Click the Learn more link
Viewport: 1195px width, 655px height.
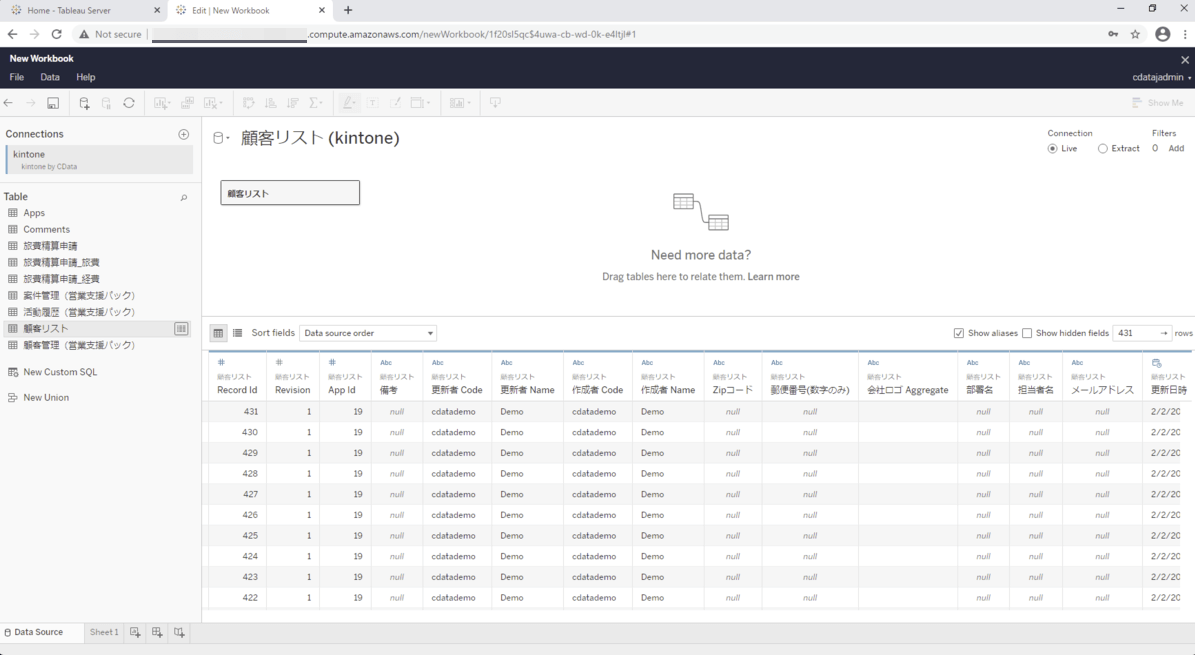point(773,277)
